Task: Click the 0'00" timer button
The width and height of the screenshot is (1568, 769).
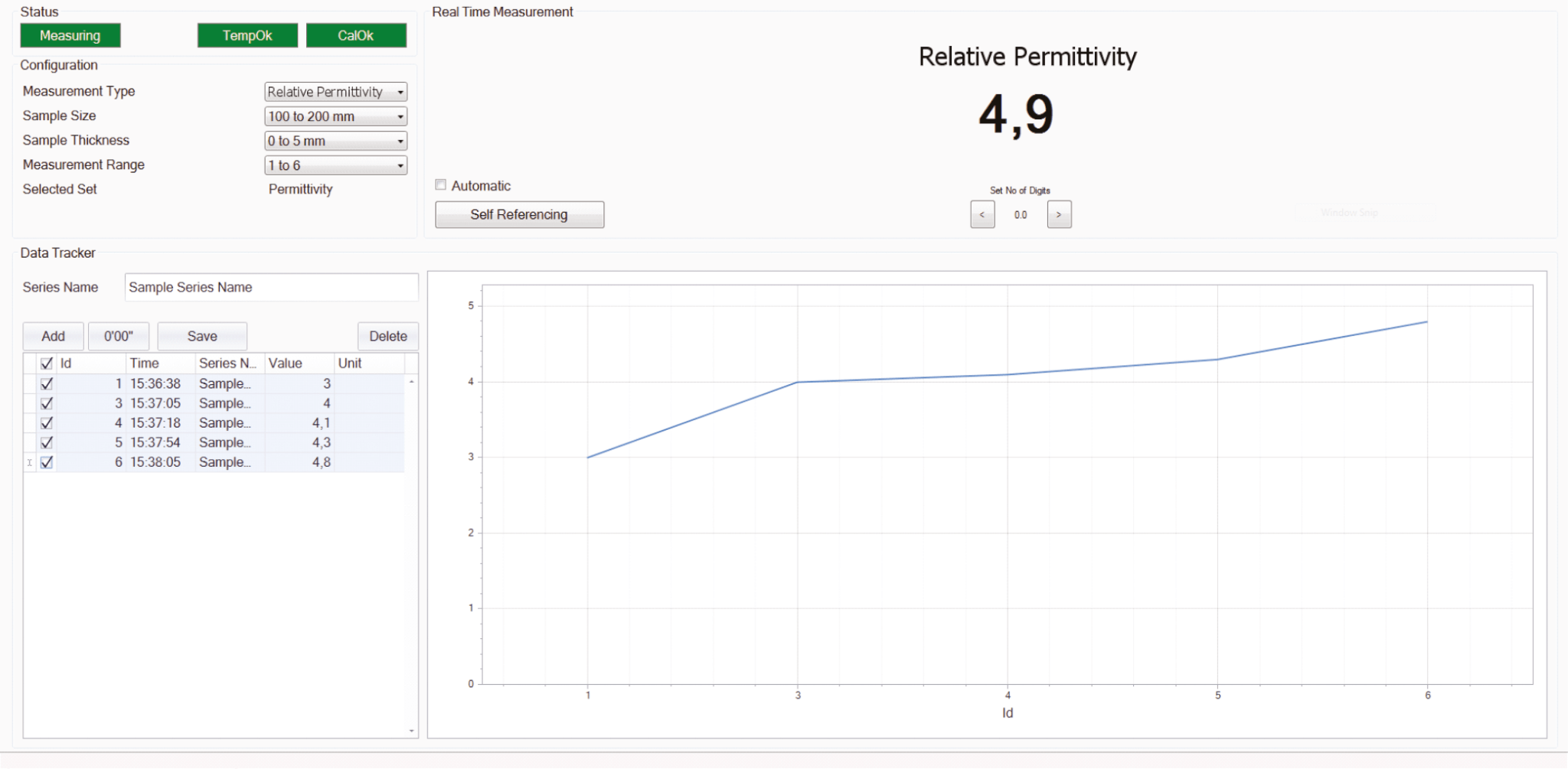Action: (x=119, y=337)
